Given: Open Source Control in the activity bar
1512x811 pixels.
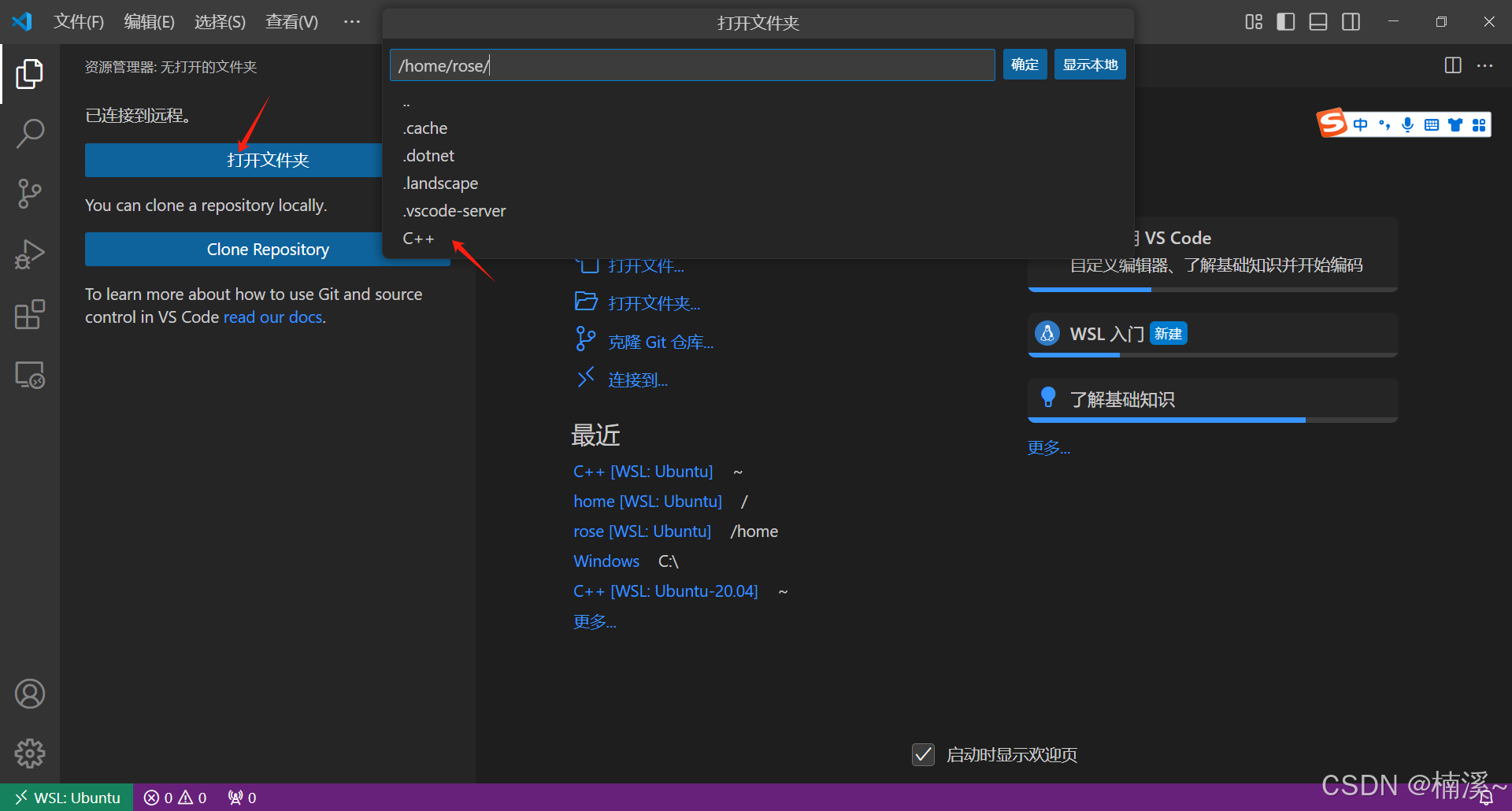Looking at the screenshot, I should (30, 194).
